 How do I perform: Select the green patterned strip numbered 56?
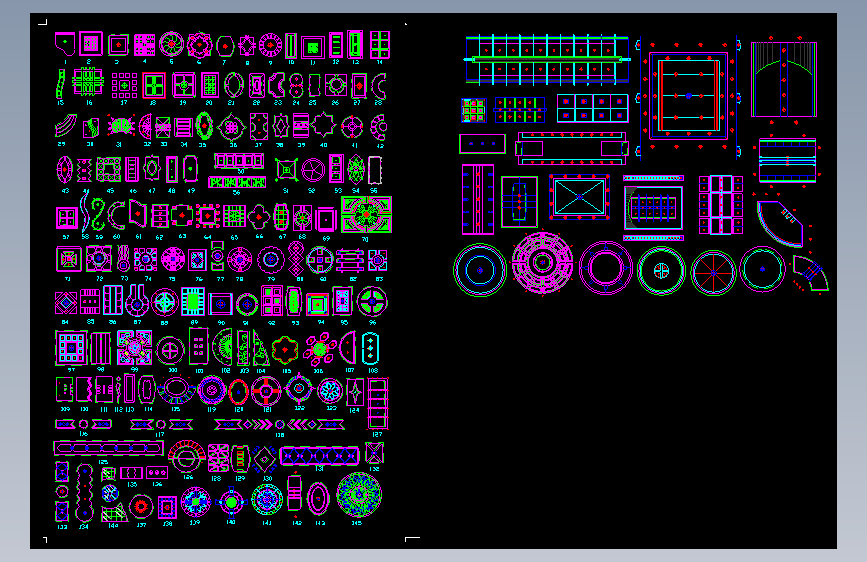237,182
